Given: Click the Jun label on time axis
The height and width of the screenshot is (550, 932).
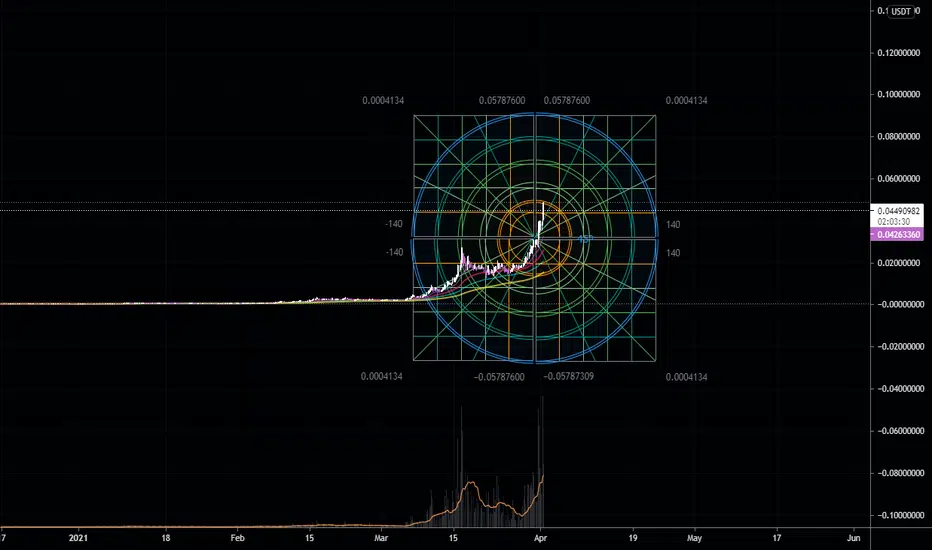Looking at the screenshot, I should click(x=854, y=538).
